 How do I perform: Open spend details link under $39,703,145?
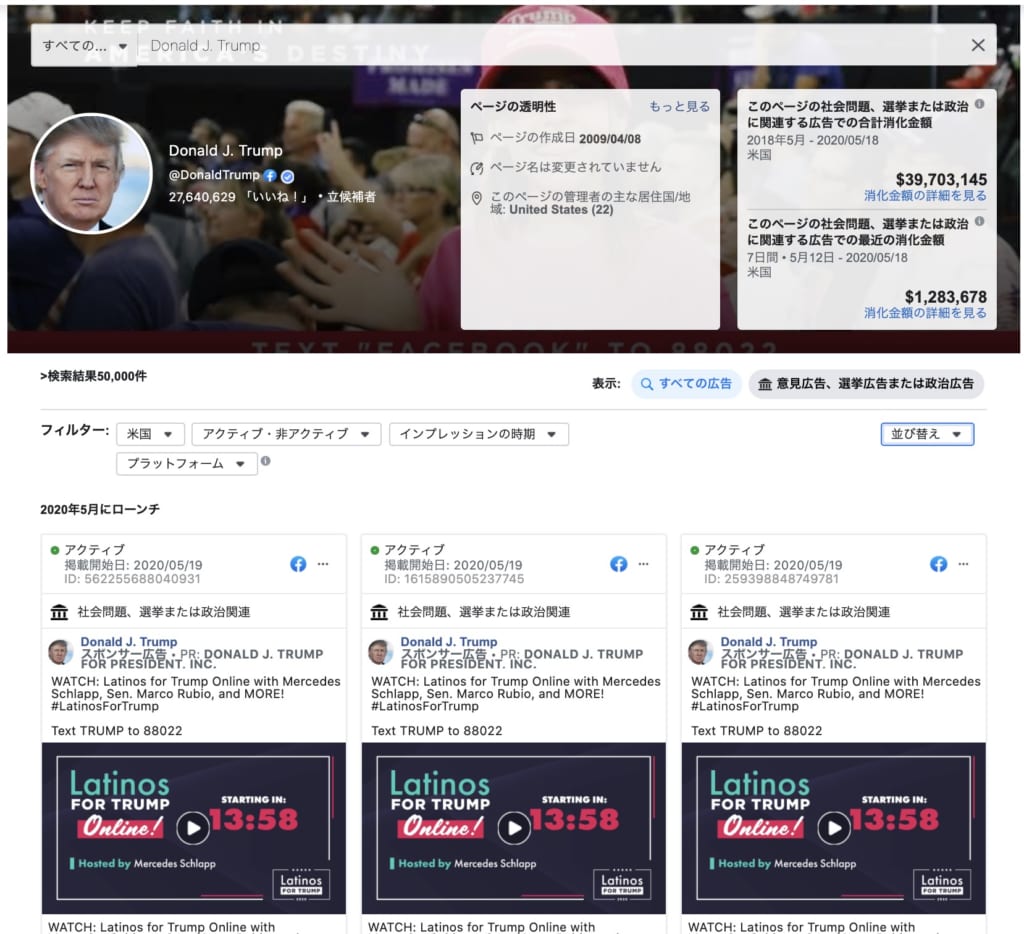tap(925, 196)
